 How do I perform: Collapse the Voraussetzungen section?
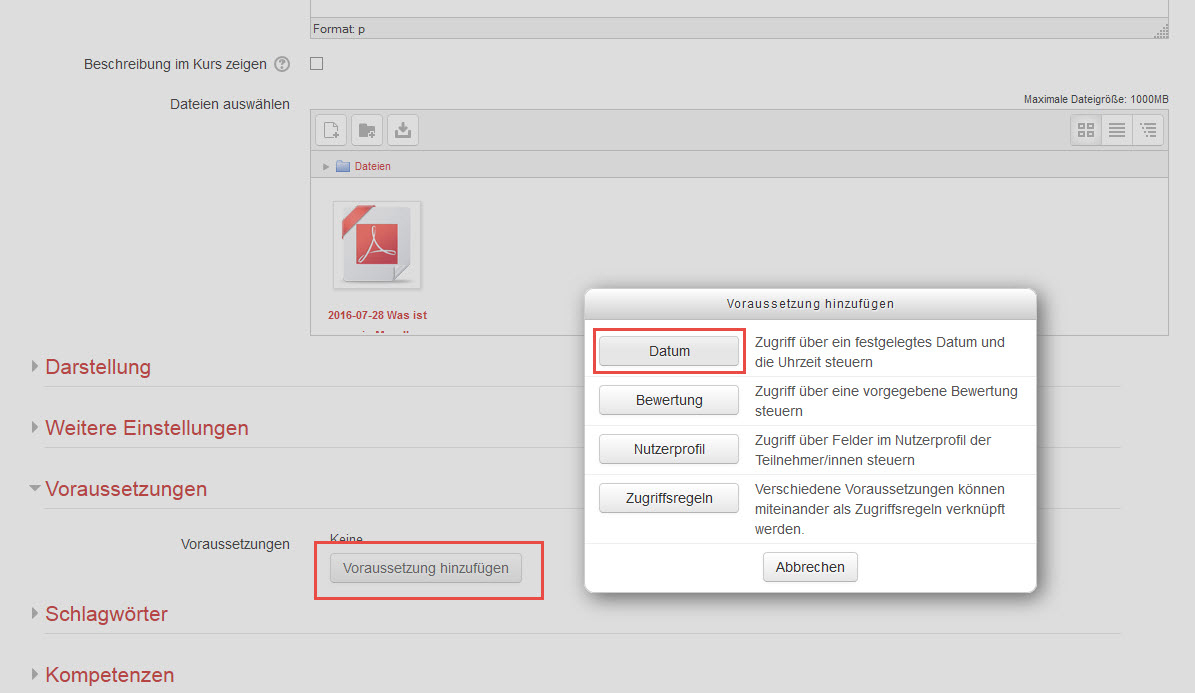pos(126,489)
